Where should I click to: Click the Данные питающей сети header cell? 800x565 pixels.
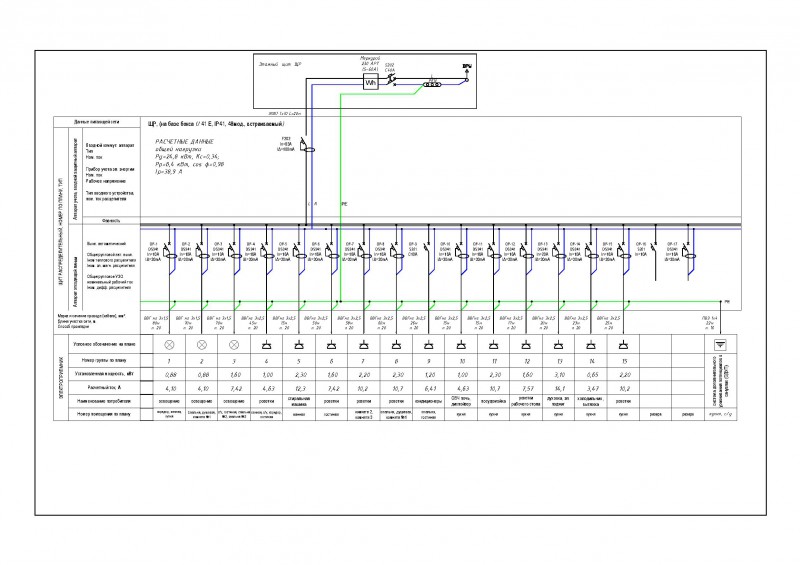tap(96, 122)
